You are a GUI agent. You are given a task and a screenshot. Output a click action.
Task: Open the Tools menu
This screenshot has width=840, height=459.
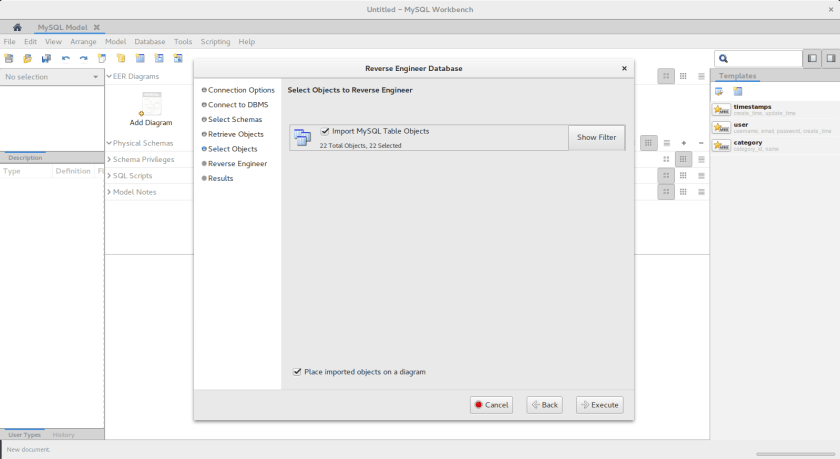pos(183,41)
